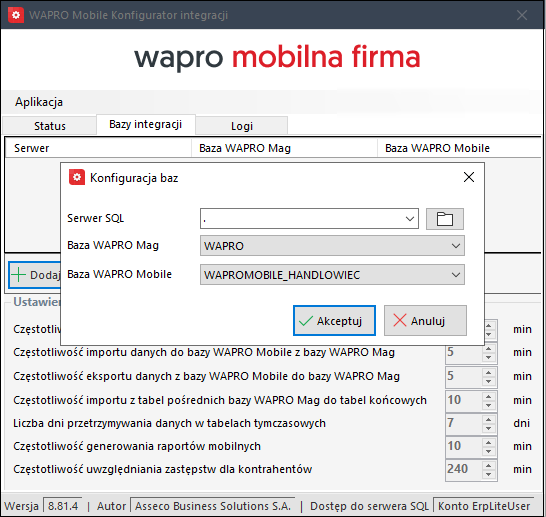Click the Konfiguracja baz dialog gear icon
This screenshot has width=546, height=517.
pos(77,178)
